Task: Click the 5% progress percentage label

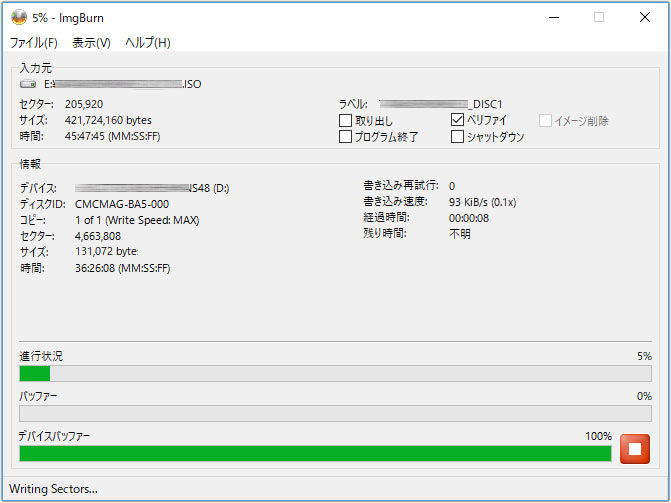Action: point(644,356)
